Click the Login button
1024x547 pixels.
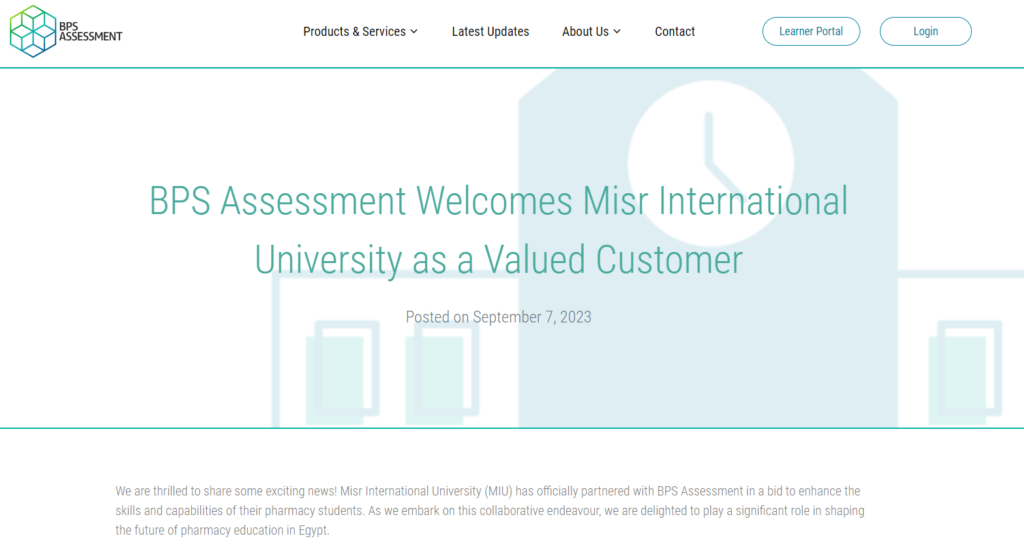(925, 31)
